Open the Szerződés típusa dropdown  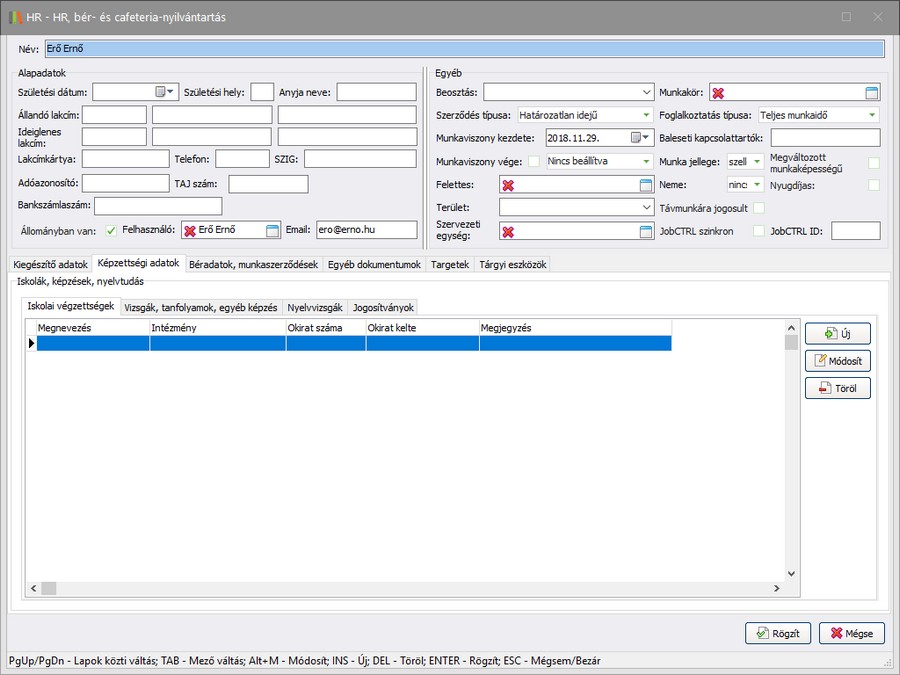(646, 115)
